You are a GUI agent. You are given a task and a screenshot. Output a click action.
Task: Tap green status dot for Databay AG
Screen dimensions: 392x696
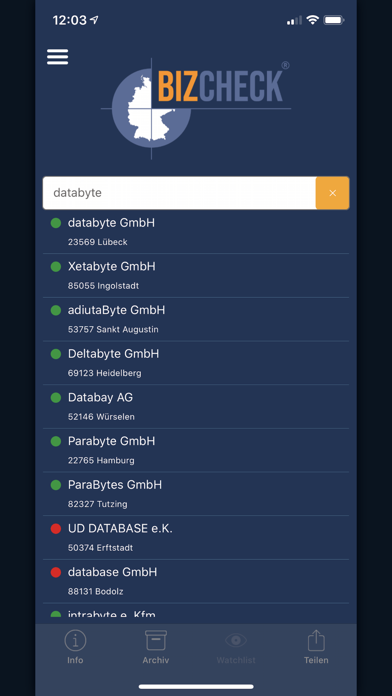pyautogui.click(x=55, y=397)
